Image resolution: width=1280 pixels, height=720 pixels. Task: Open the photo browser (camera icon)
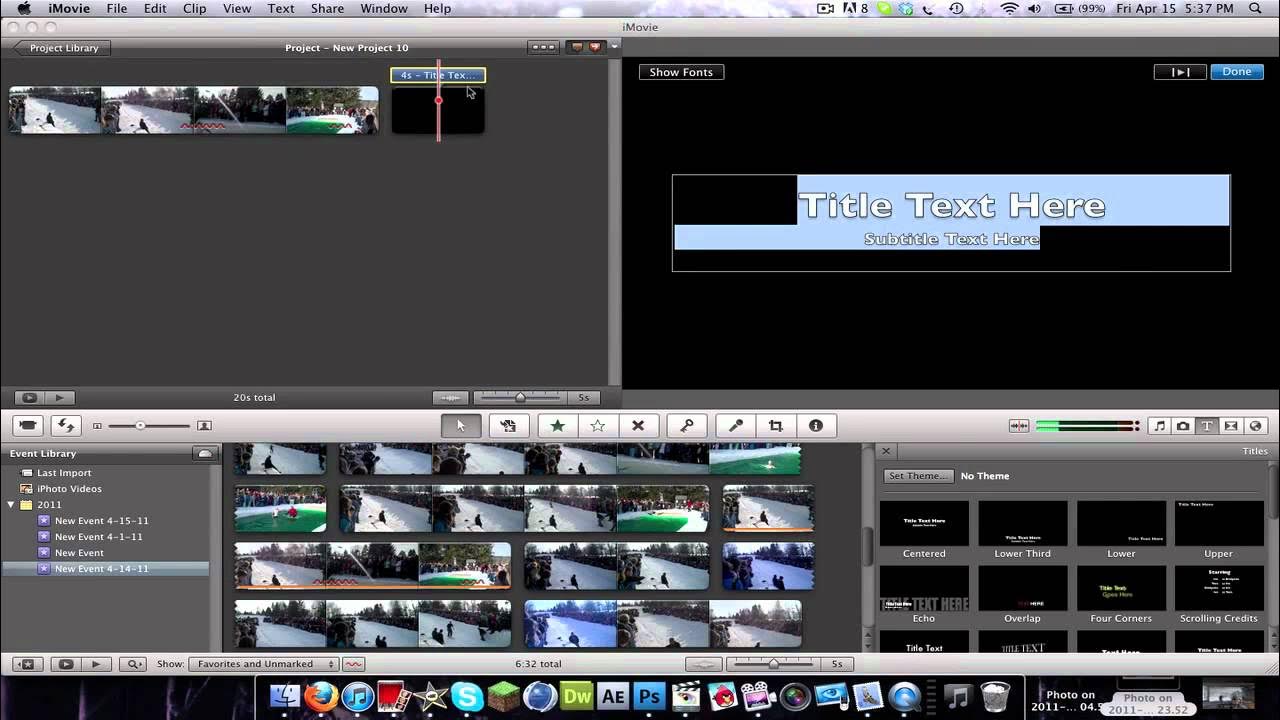coord(1183,426)
